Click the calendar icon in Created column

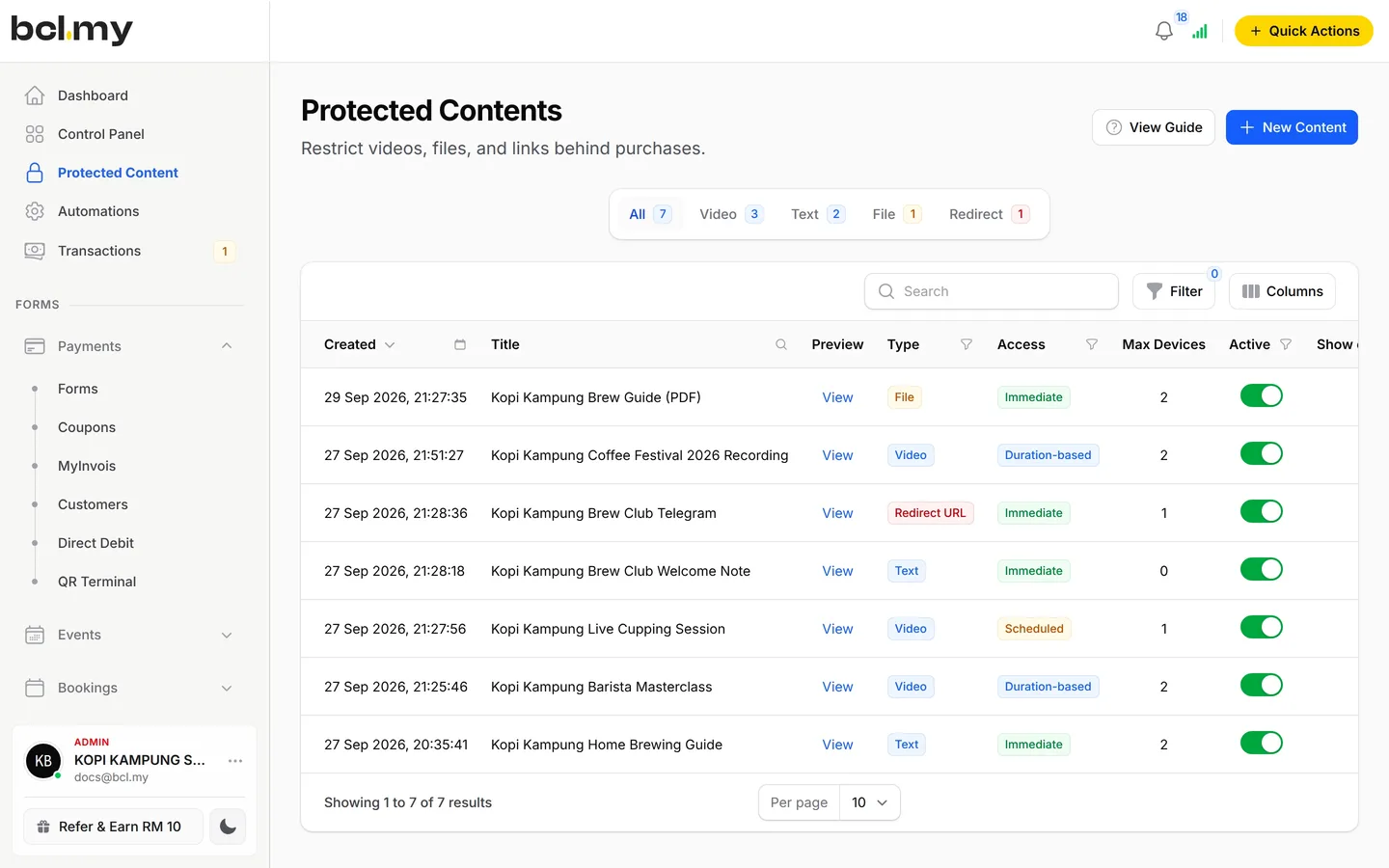[460, 344]
